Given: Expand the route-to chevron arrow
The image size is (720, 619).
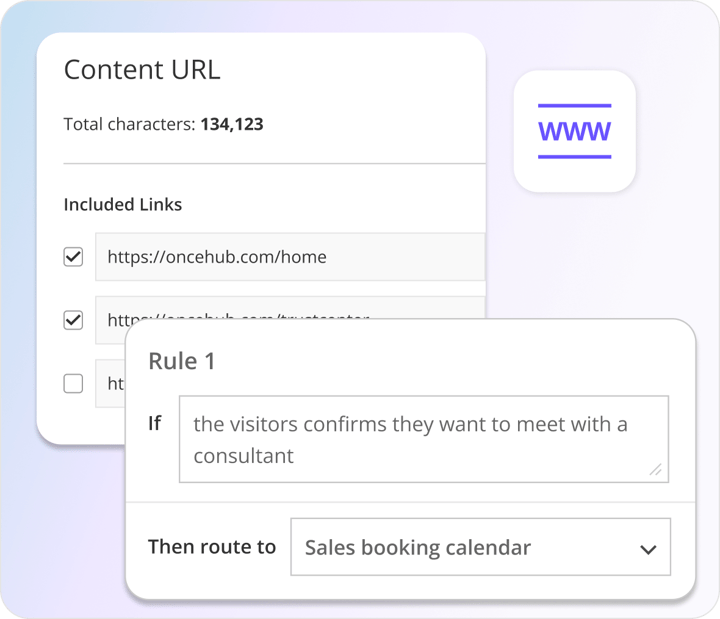Looking at the screenshot, I should 648,549.
